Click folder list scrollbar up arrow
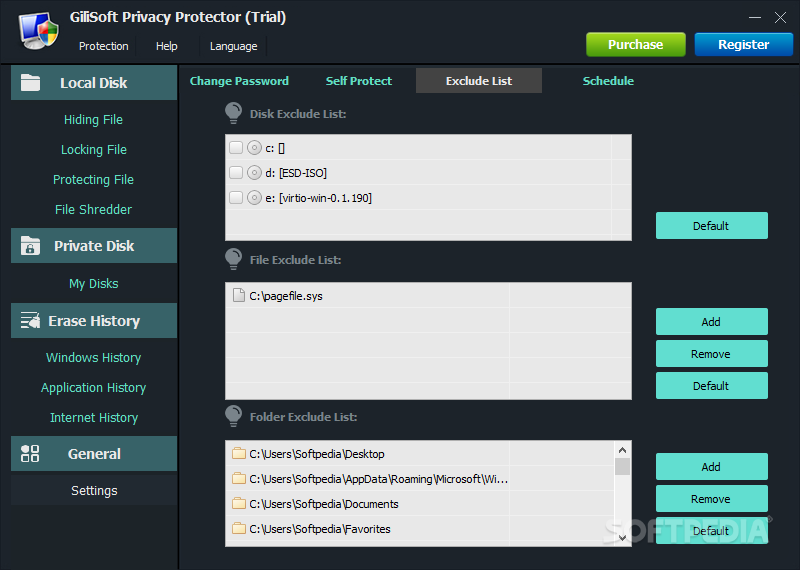Viewport: 800px width, 570px height. click(x=622, y=450)
